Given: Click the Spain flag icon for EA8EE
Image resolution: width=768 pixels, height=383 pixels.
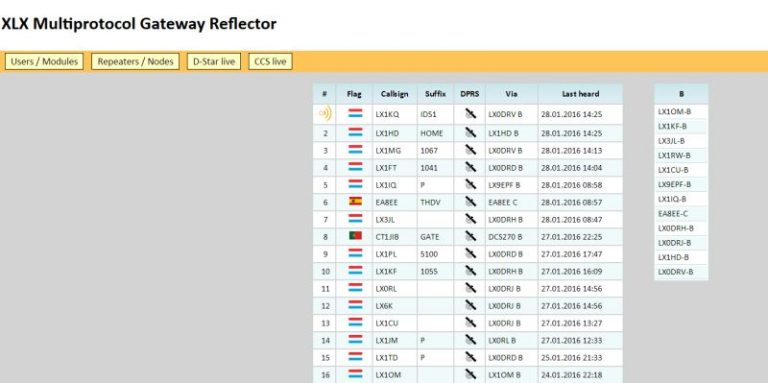Looking at the screenshot, I should pos(355,201).
